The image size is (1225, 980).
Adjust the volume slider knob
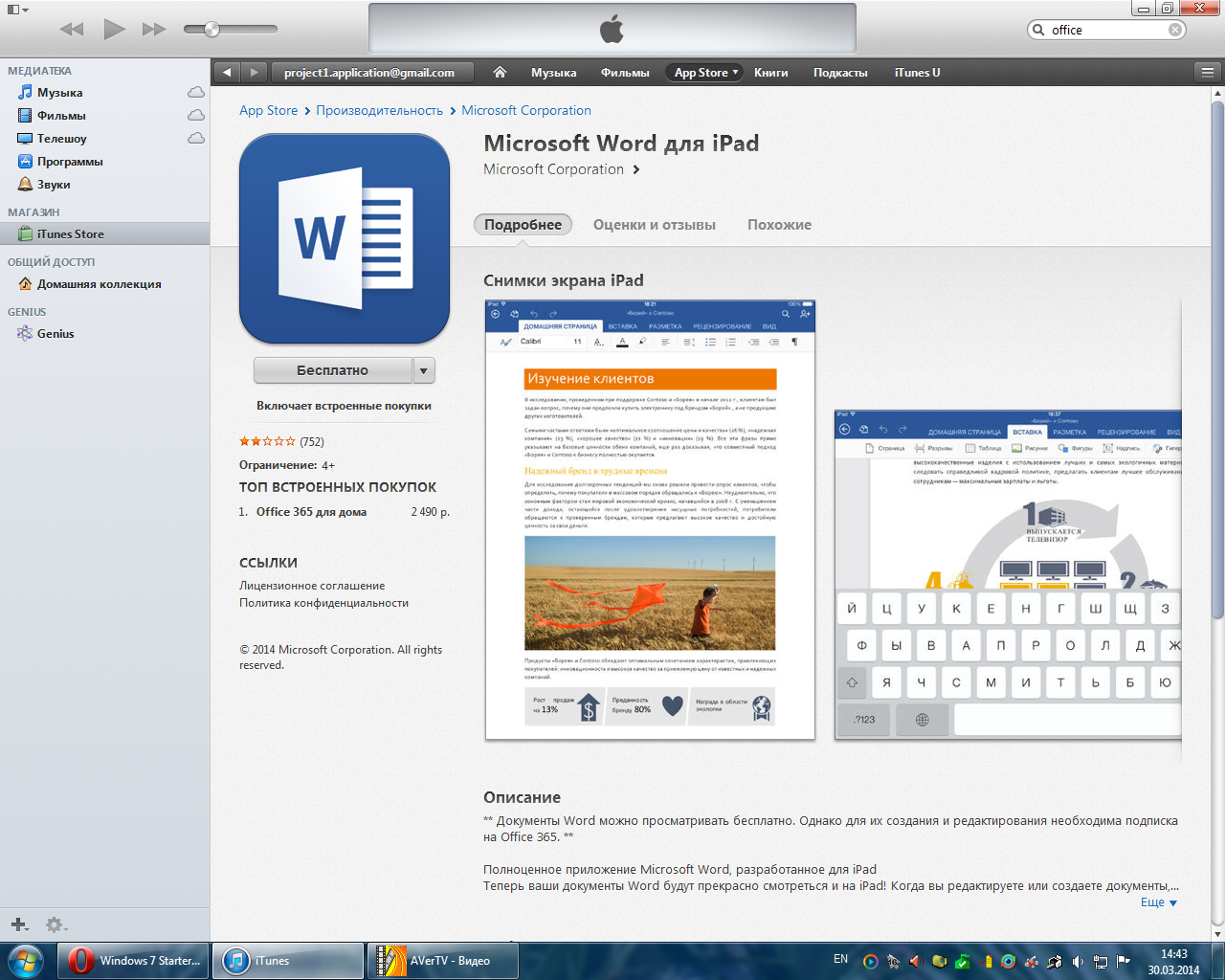point(212,30)
